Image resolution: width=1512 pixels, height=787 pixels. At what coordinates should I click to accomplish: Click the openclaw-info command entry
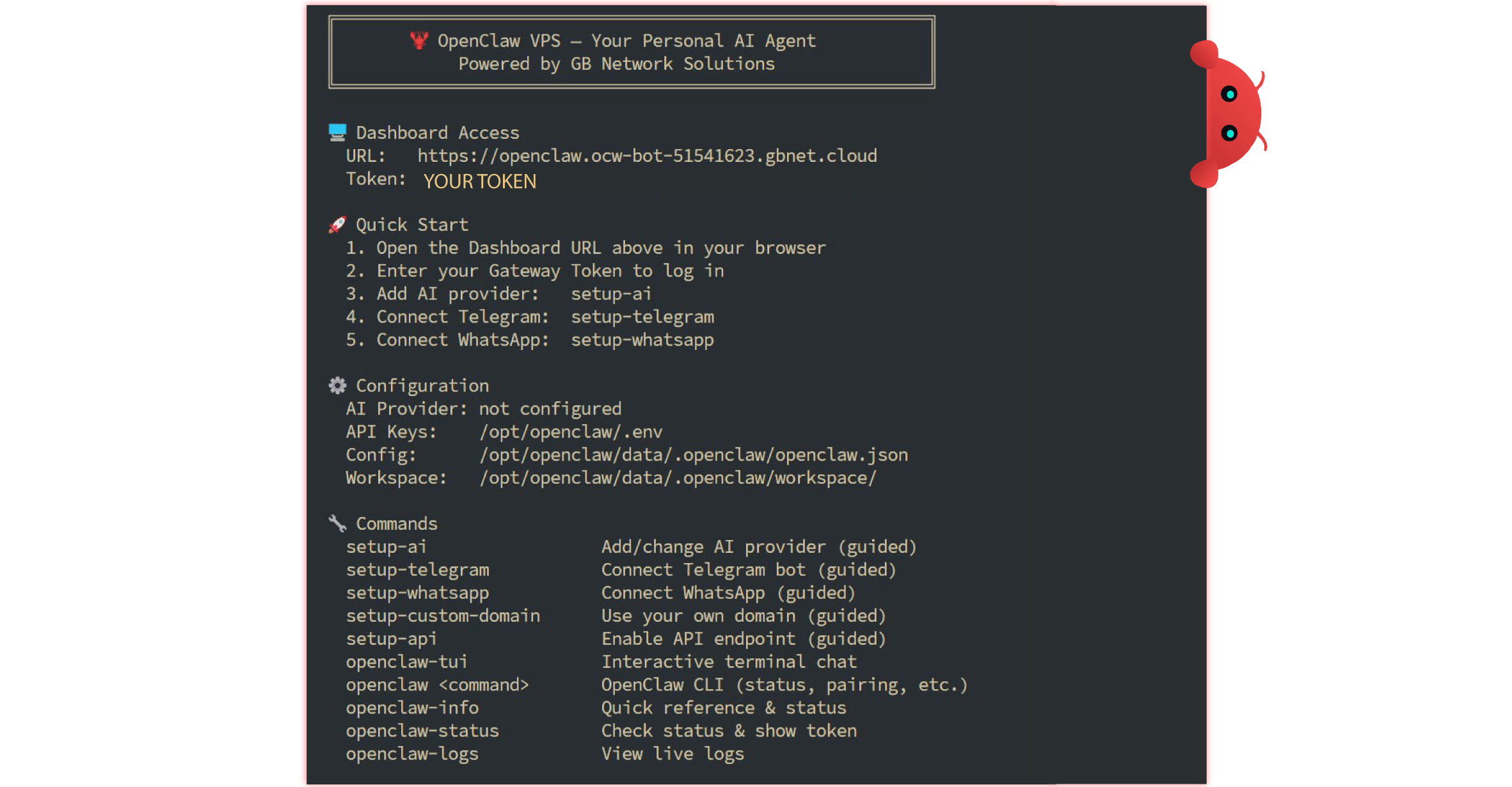point(412,708)
